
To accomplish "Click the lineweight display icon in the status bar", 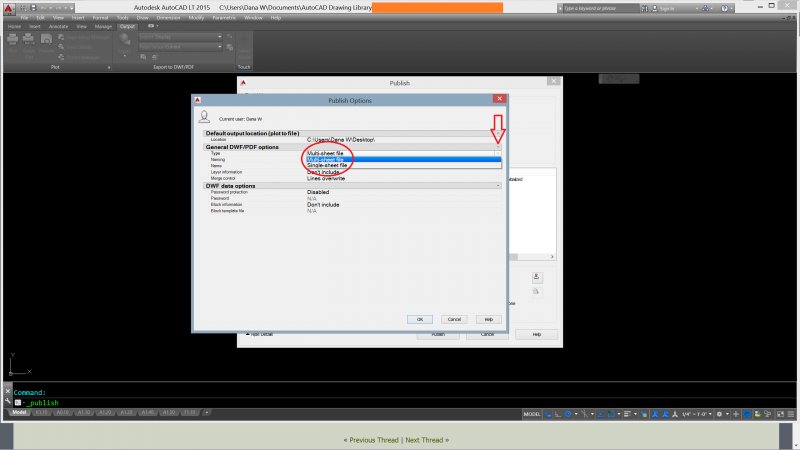I will (x=627, y=414).
